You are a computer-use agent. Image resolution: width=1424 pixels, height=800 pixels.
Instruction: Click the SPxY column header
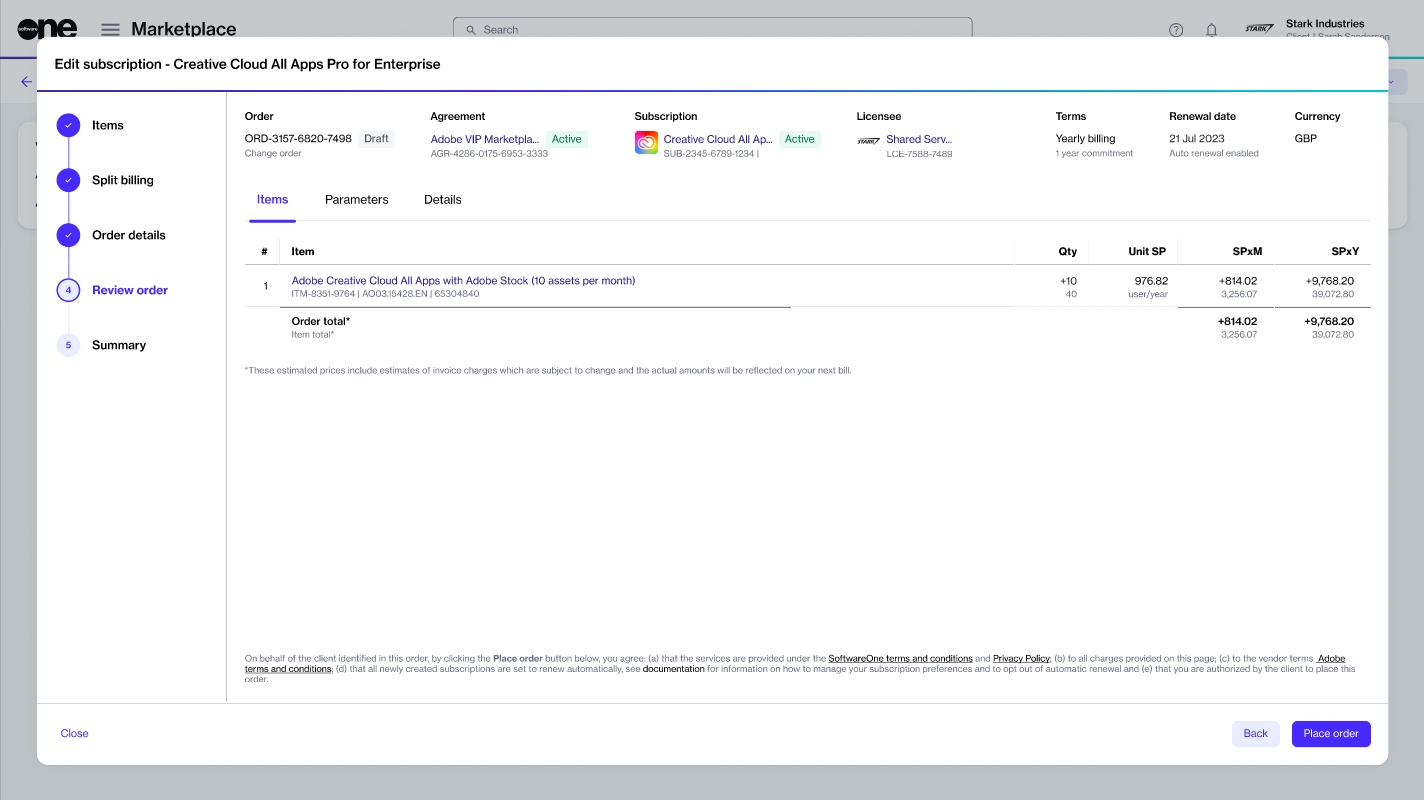1345,252
